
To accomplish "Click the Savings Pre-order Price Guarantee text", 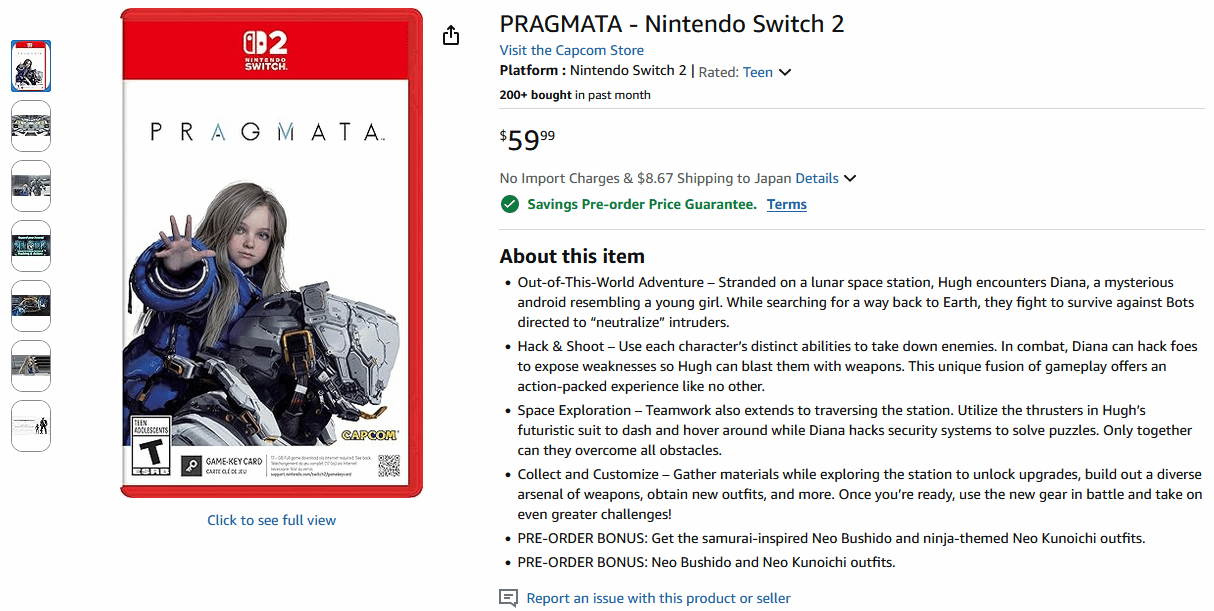I will 641,204.
